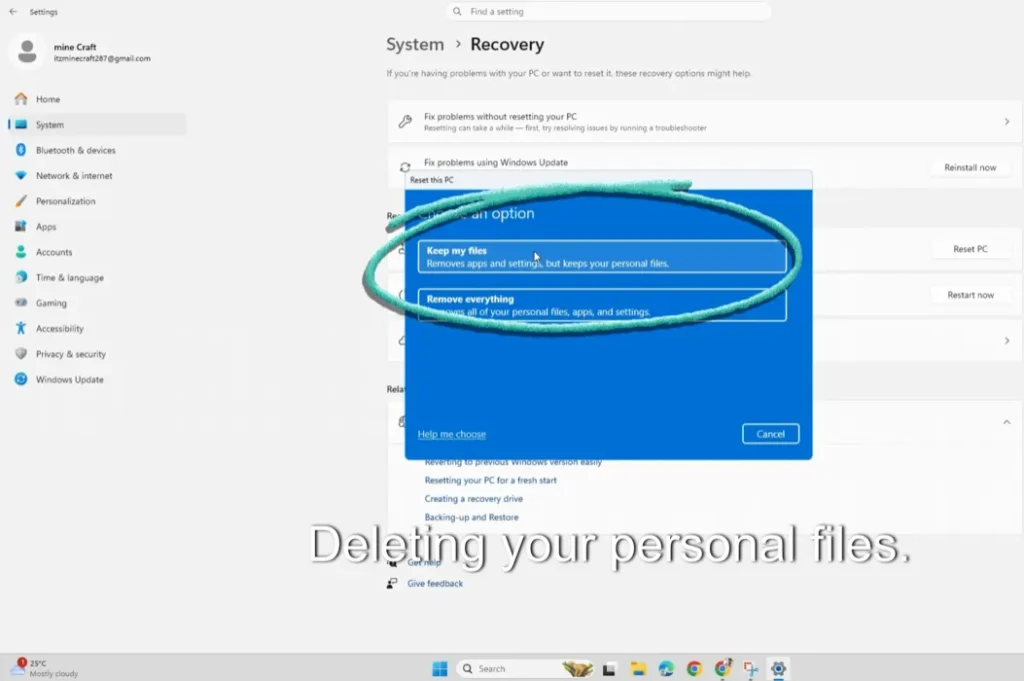Viewport: 1024px width, 681px height.
Task: Choose the Remove everything option
Action: click(602, 305)
